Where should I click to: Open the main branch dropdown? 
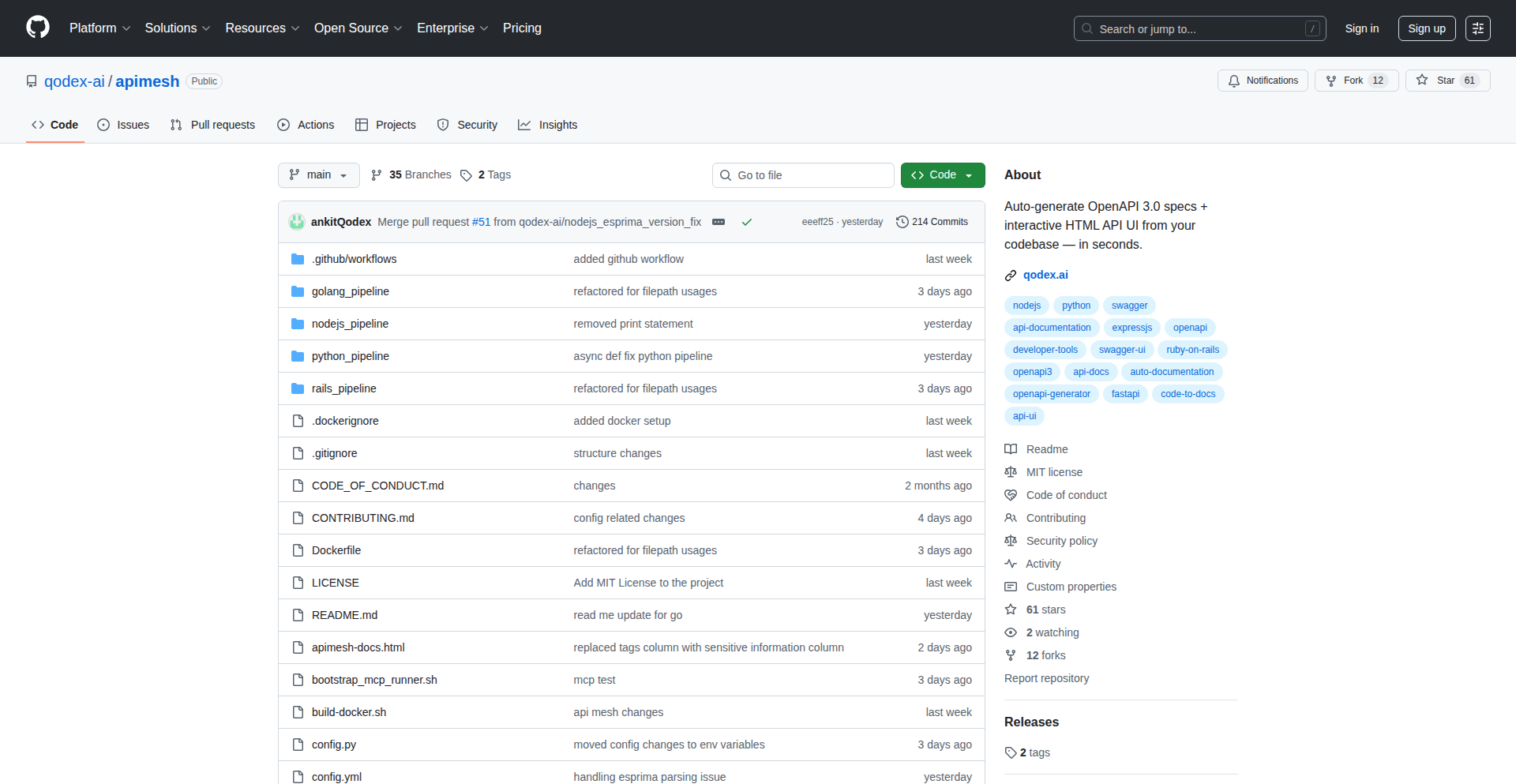tap(318, 174)
